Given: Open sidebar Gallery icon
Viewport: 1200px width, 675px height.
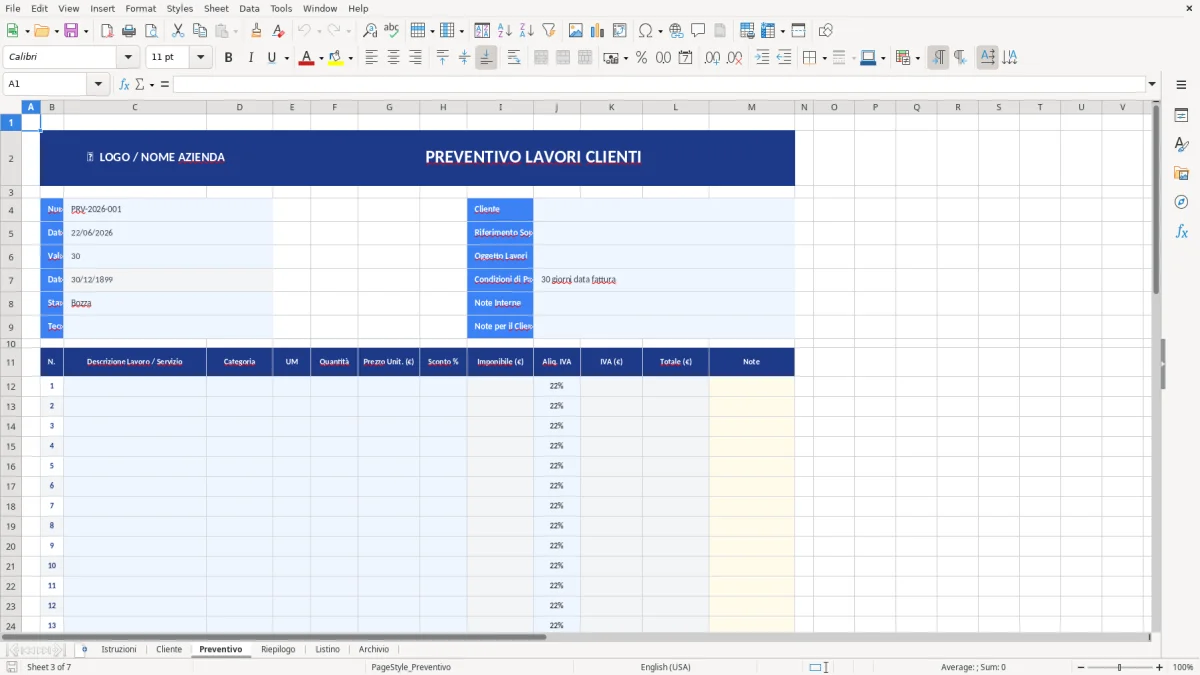Looking at the screenshot, I should [x=1181, y=174].
